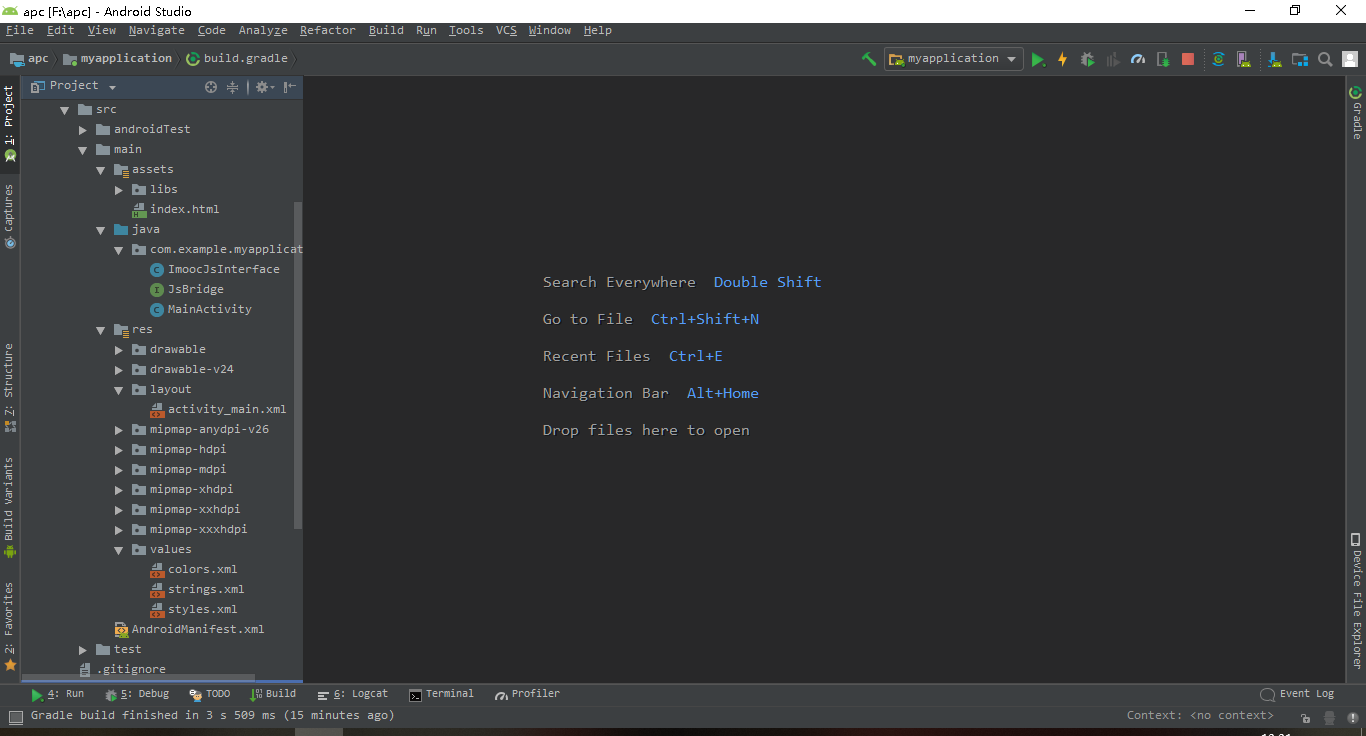Screen dimensions: 1366x736
Task: Run the app with the green Run icon
Action: 1038,59
